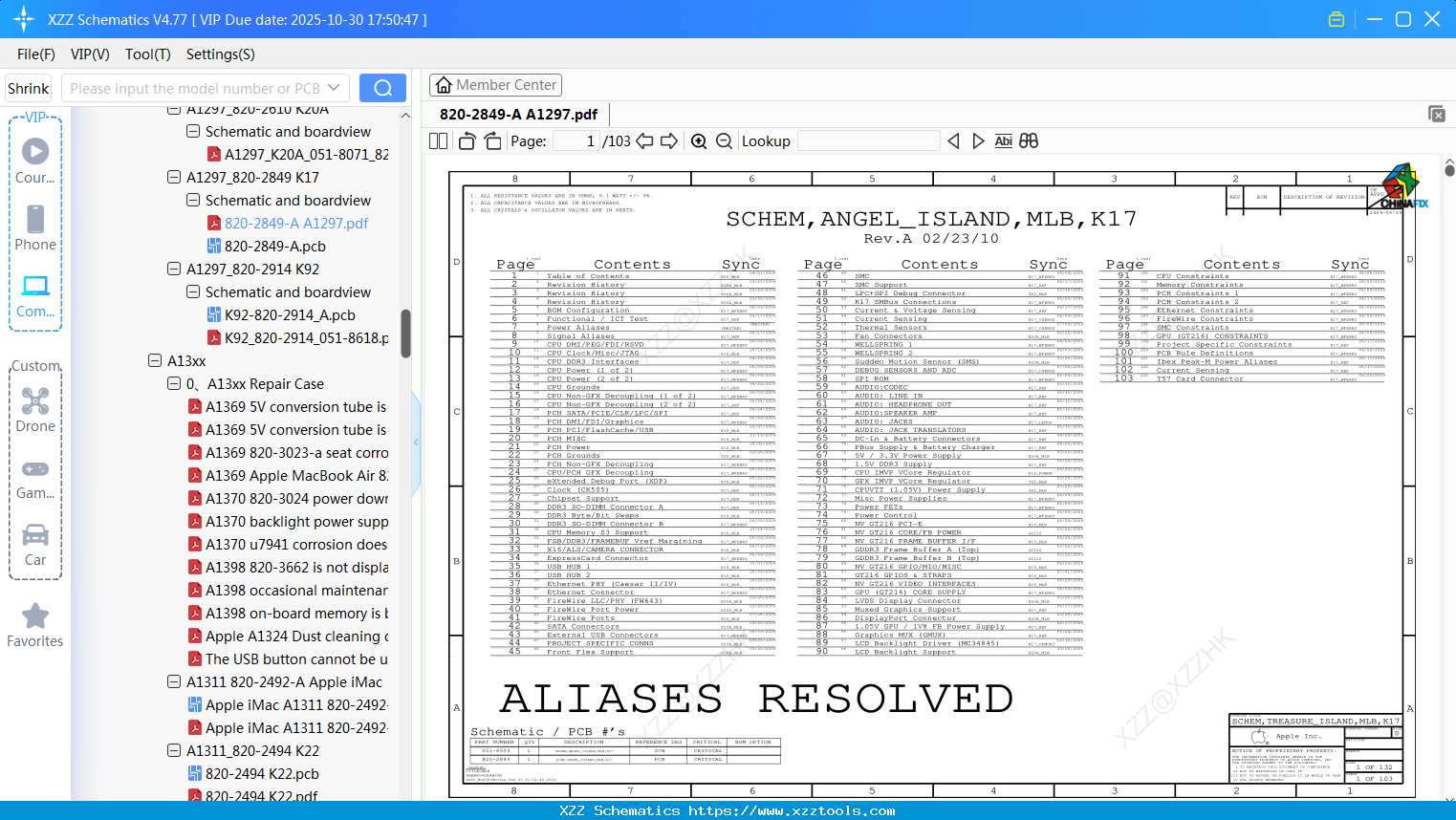Viewport: 1456px width, 820px height.
Task: Open A1398 occasional maintenance case
Action: pyautogui.click(x=296, y=590)
